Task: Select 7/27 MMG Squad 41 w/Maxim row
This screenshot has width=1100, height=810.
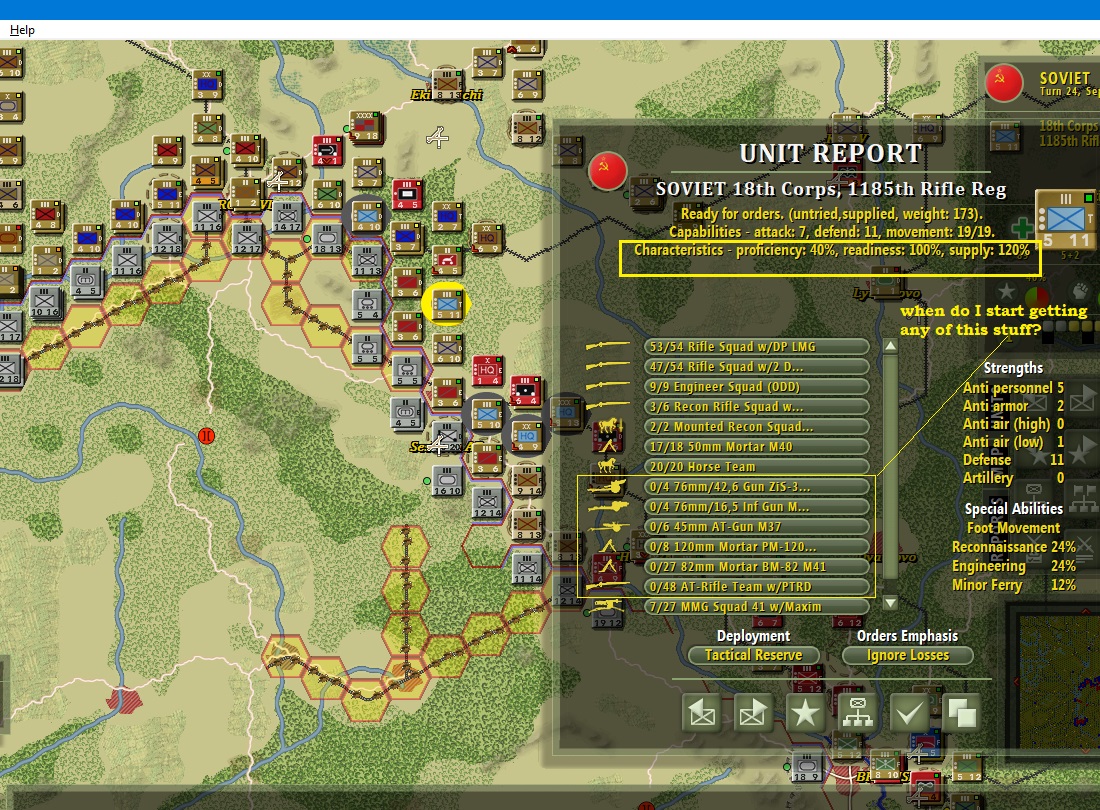Action: (x=757, y=606)
